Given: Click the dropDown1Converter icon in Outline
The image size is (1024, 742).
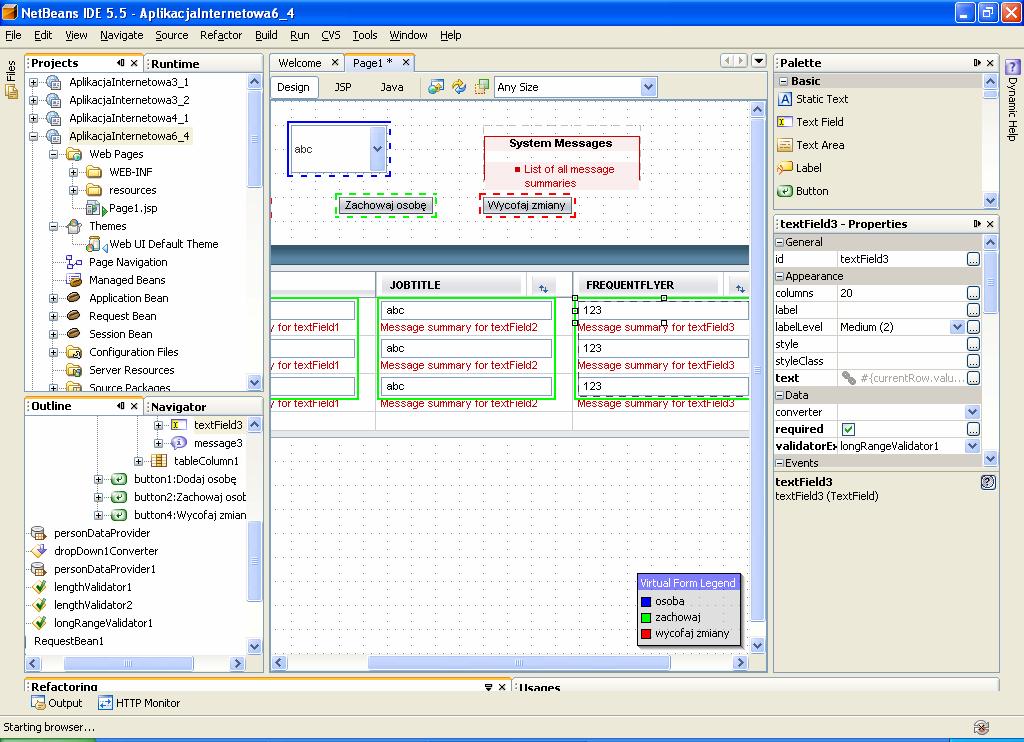Looking at the screenshot, I should pos(39,551).
